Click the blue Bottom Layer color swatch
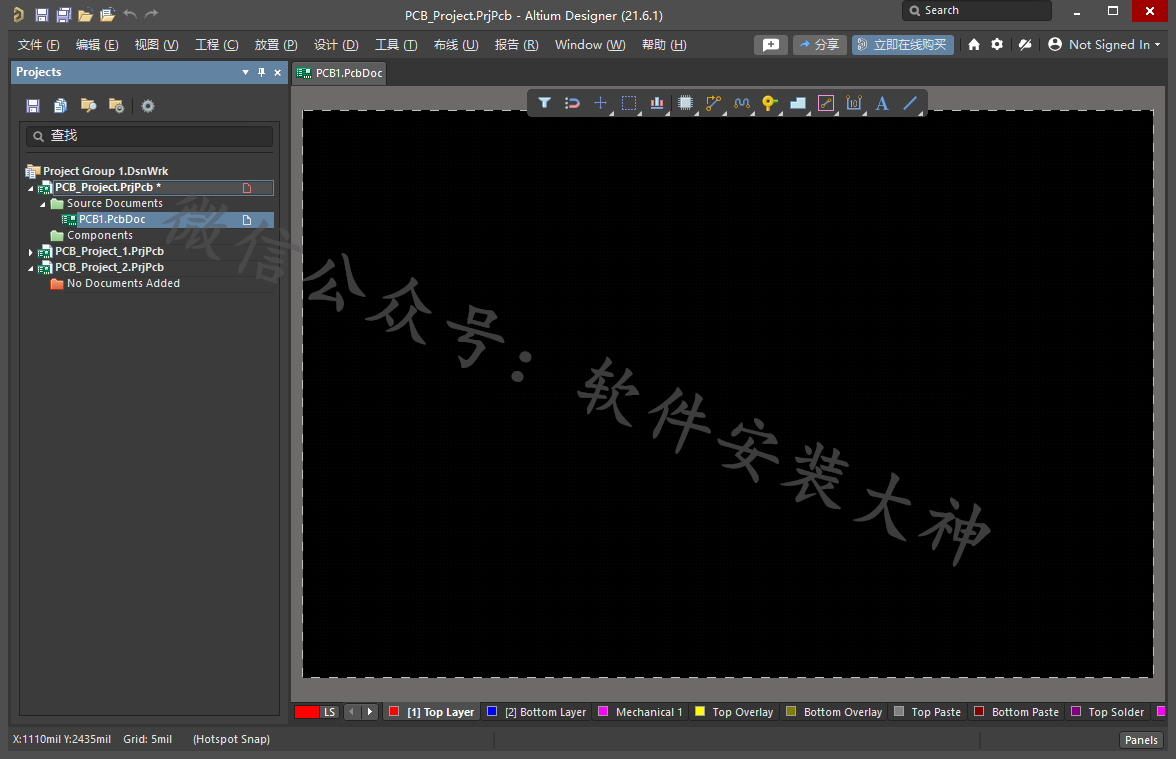Image resolution: width=1176 pixels, height=759 pixels. 492,711
